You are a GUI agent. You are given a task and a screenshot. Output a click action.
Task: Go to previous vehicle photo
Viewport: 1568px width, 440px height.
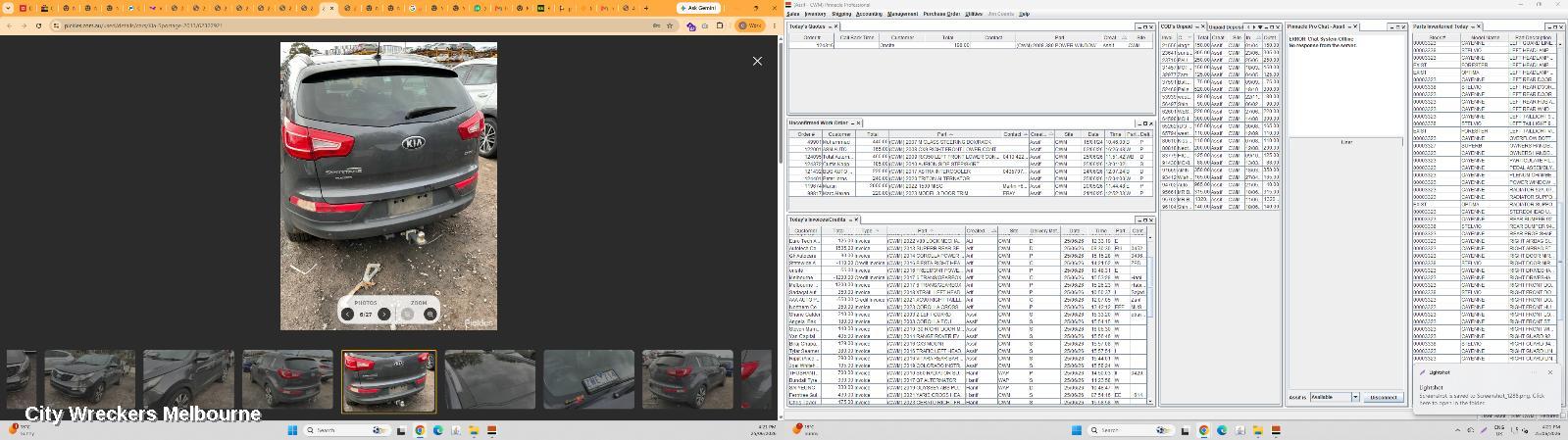[x=348, y=314]
